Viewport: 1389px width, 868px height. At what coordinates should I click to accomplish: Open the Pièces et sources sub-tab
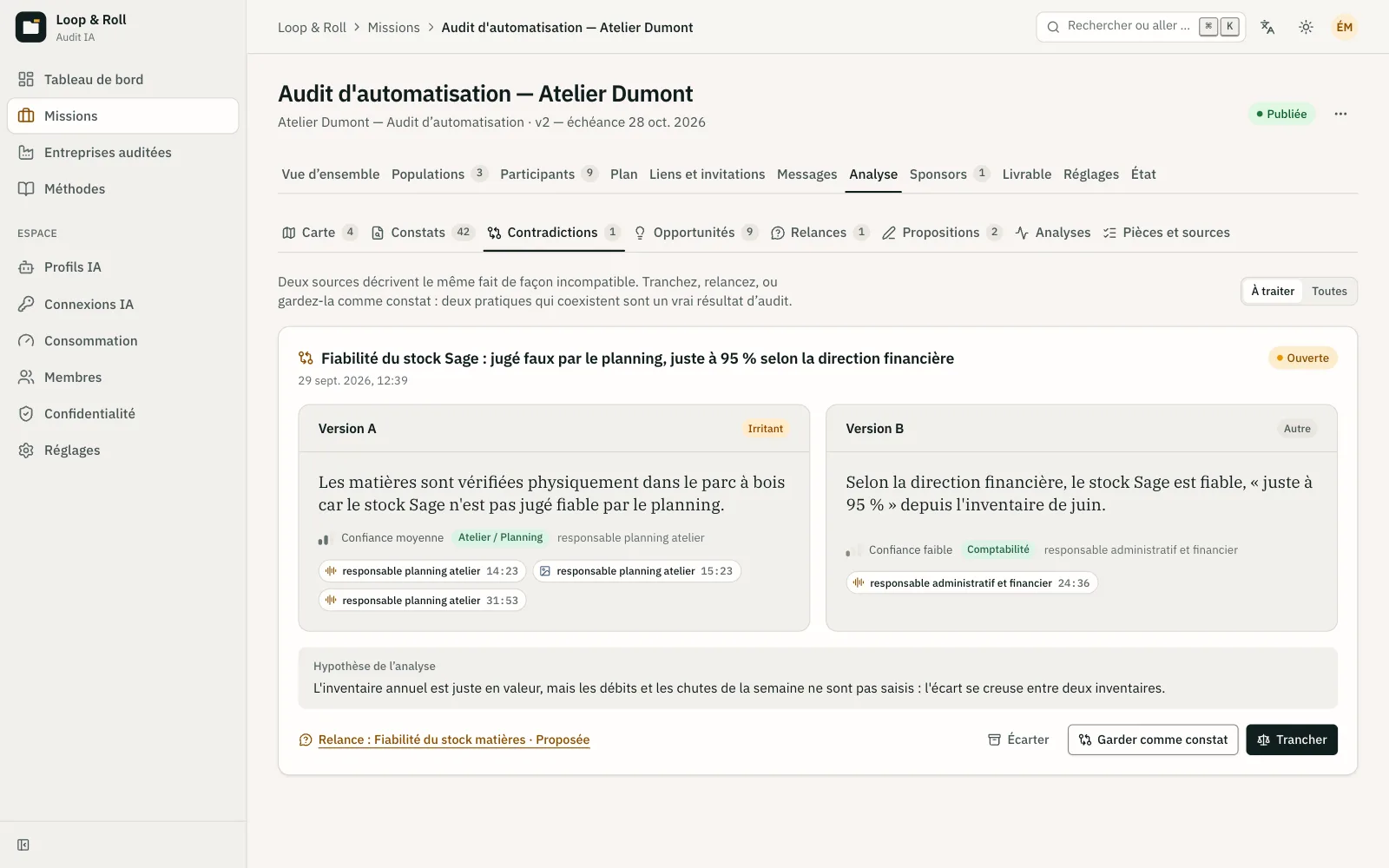(1166, 233)
